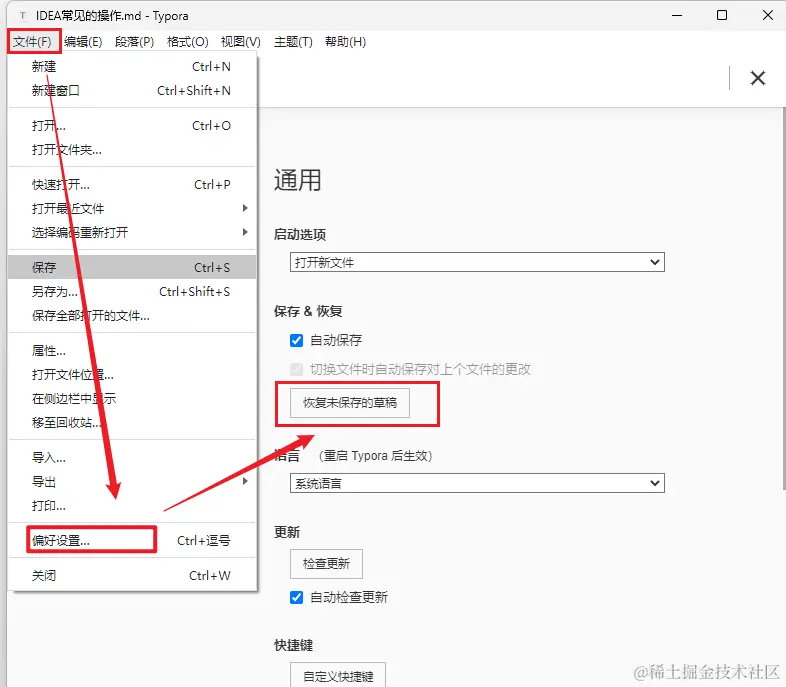This screenshot has width=786, height=687.
Task: Choose 关闭 menu entry
Action: tap(132, 576)
